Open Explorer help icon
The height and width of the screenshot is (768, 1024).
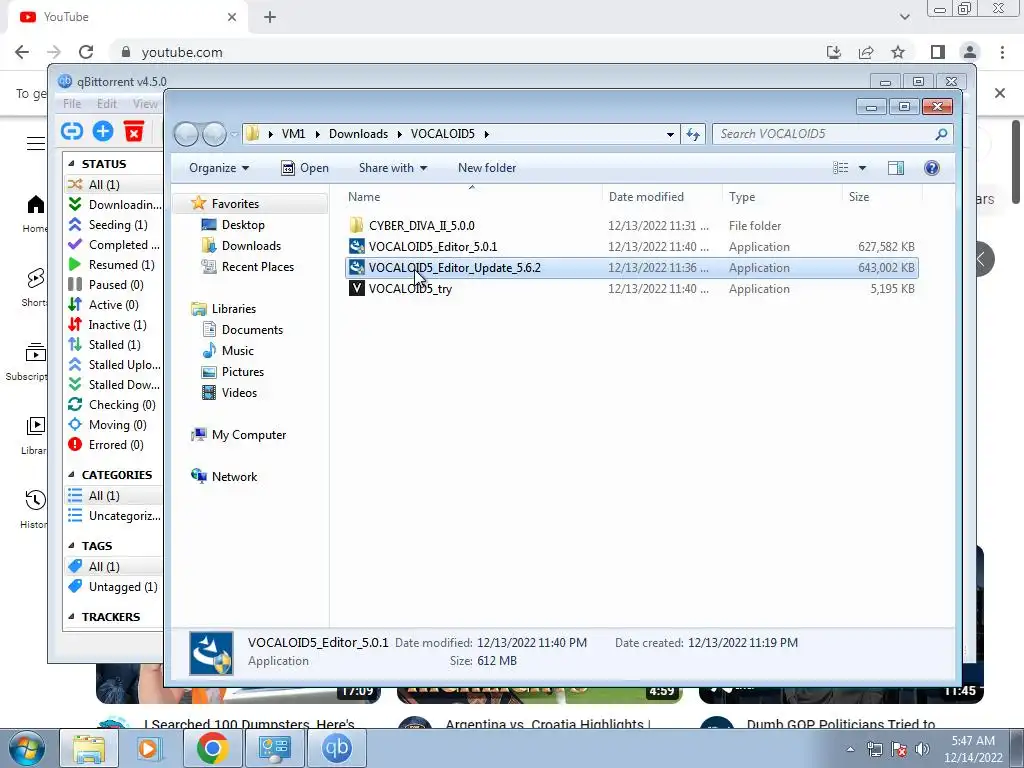coord(932,168)
